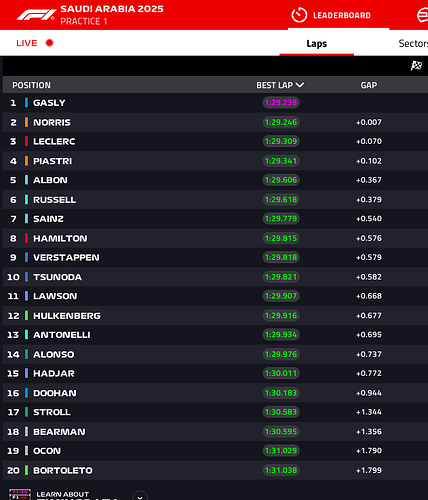This screenshot has height=500, width=428.
Task: Click the red LIVE indicator dot
Action: click(x=50, y=43)
